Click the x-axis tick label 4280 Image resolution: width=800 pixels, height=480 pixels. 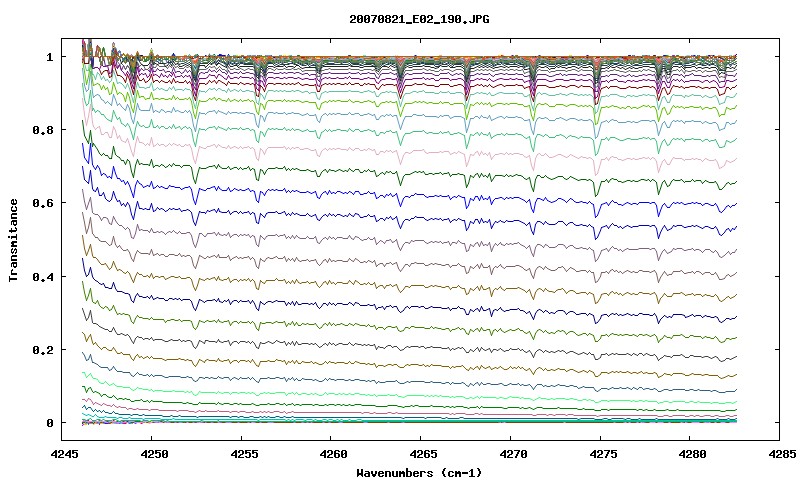pos(690,454)
